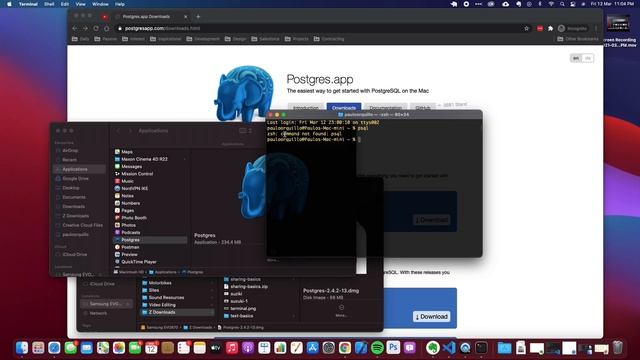
Task: Open System Preferences in the Dock
Action: click(x=329, y=348)
